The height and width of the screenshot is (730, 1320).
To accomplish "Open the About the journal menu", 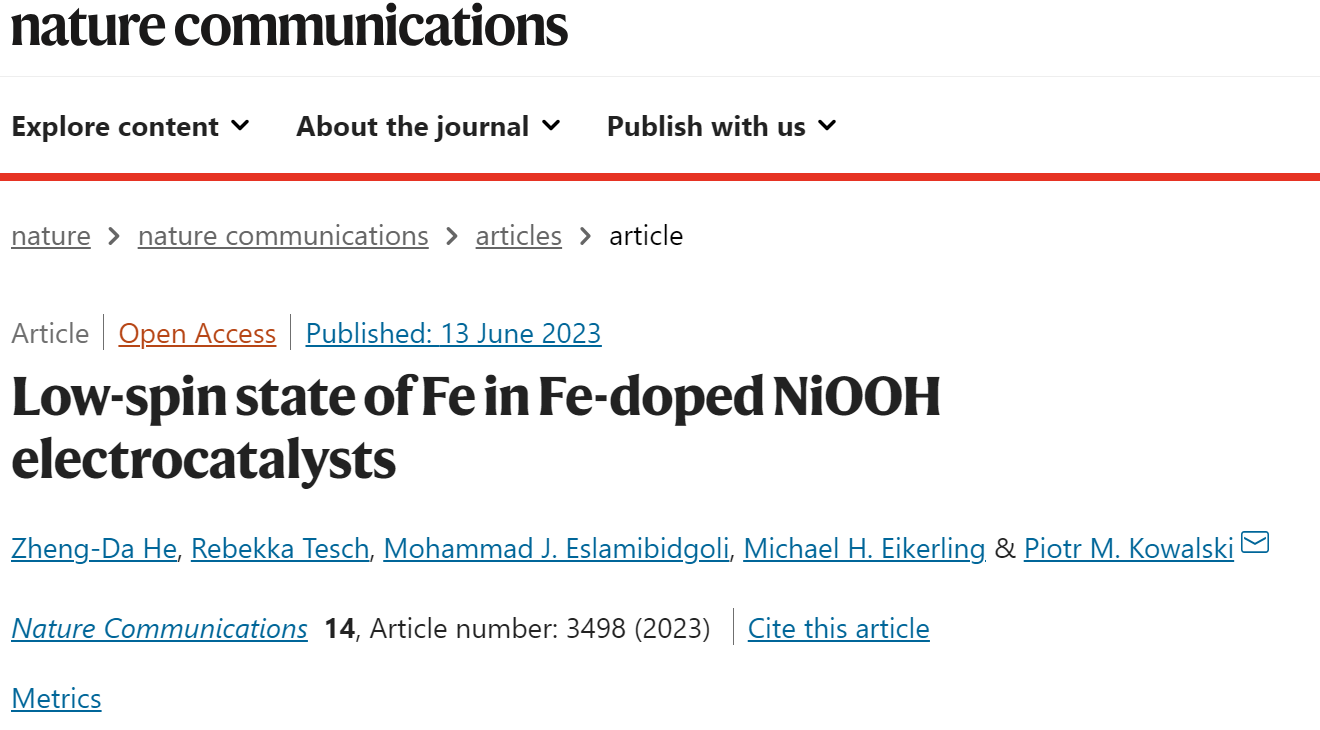I will pyautogui.click(x=428, y=127).
